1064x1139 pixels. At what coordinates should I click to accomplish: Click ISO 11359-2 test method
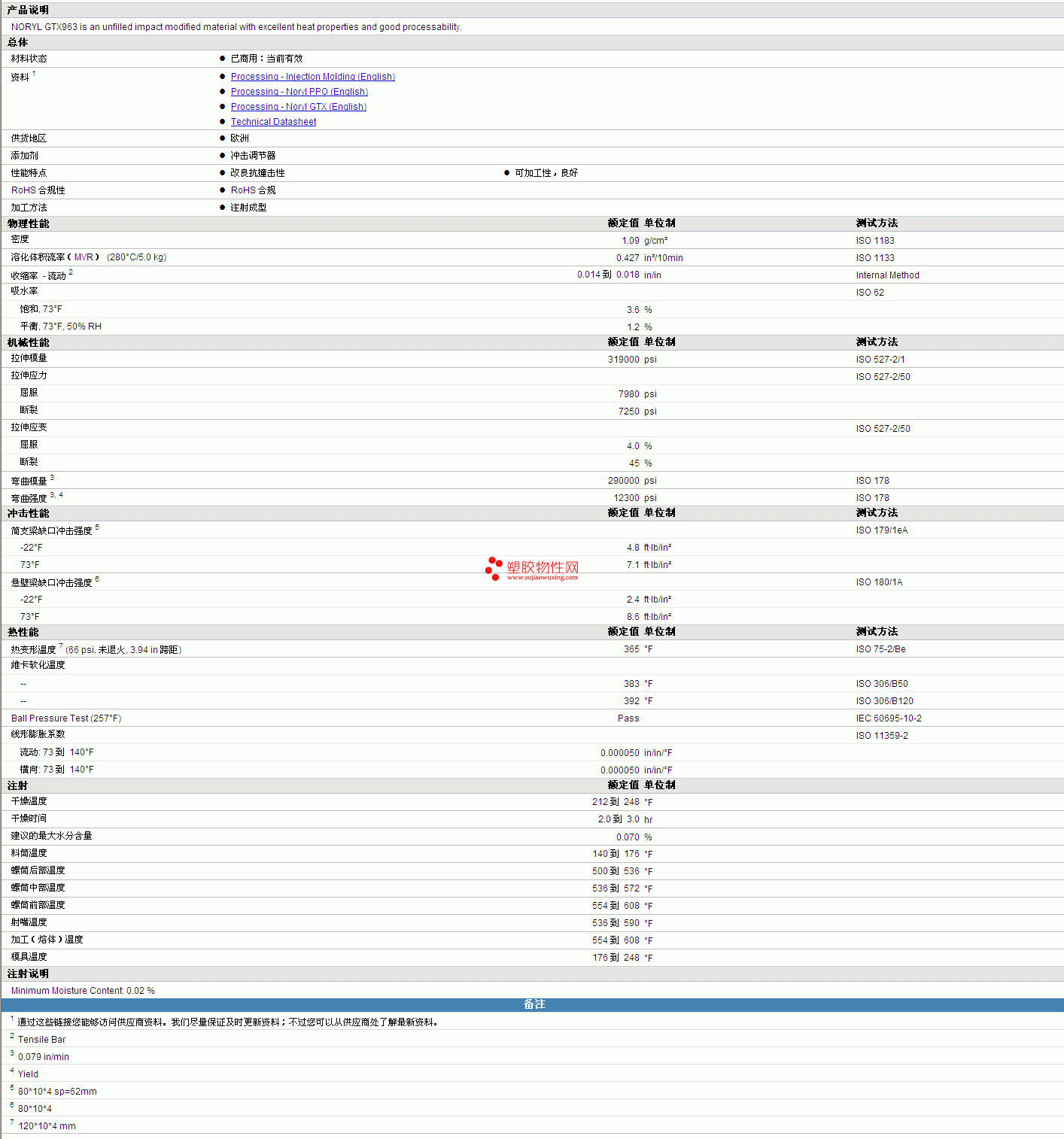882,736
